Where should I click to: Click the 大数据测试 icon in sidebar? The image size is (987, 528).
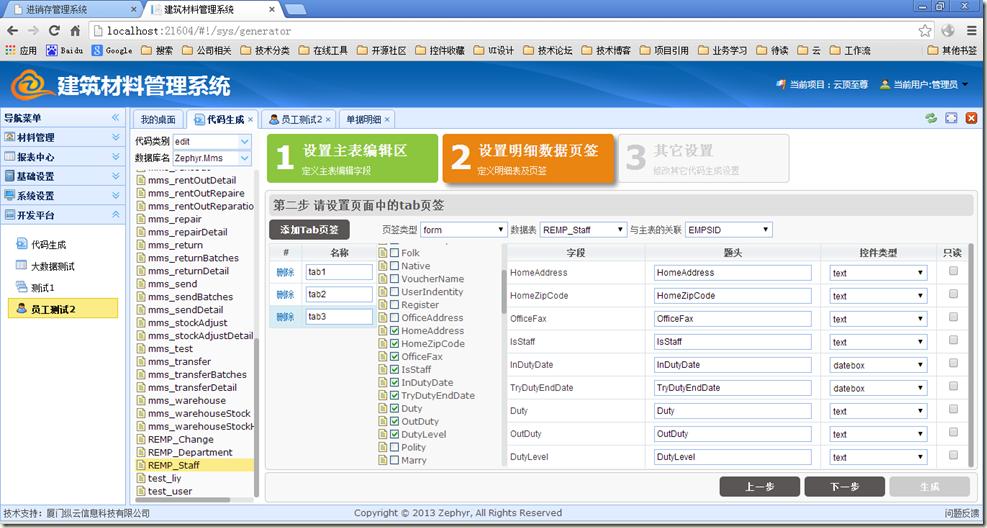[23, 266]
